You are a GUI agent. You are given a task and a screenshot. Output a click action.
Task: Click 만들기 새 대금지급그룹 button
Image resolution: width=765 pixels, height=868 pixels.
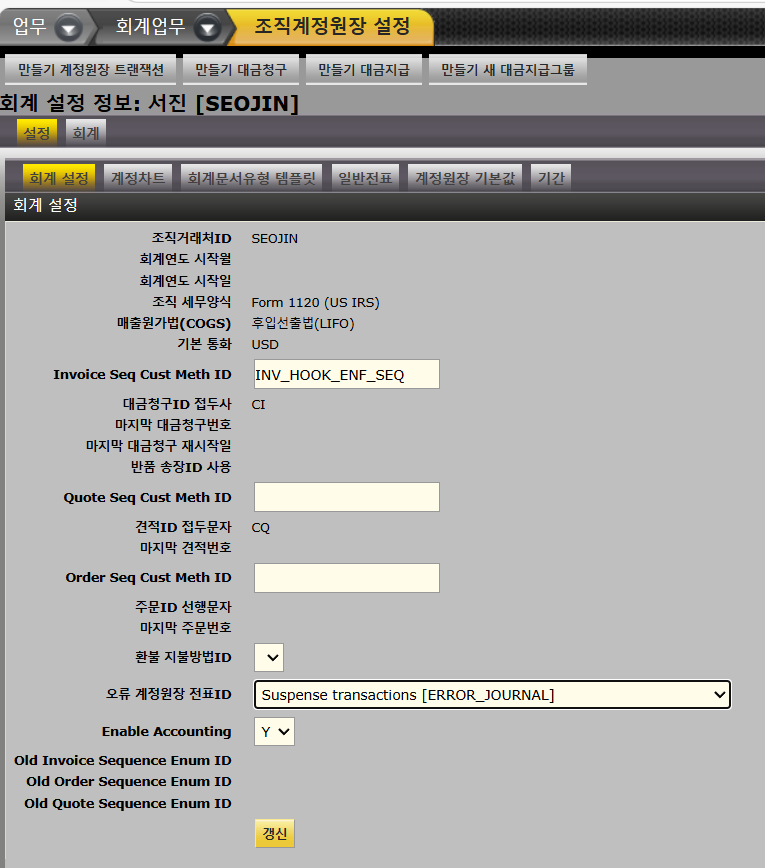coord(508,70)
